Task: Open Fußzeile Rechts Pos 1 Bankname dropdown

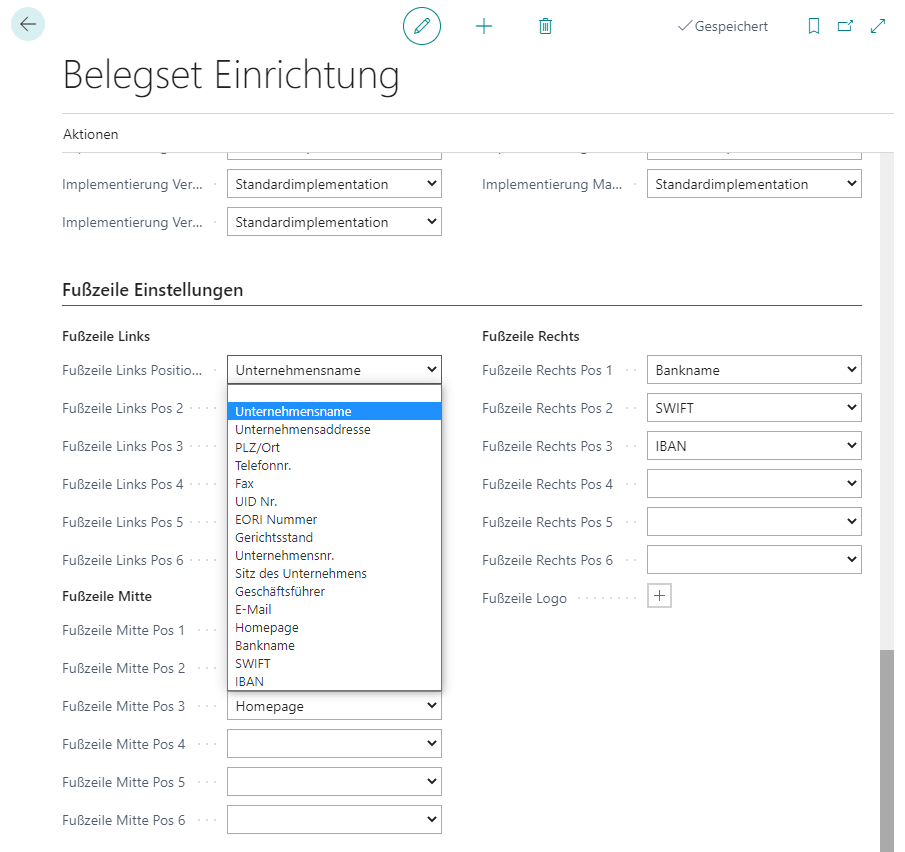Action: click(x=754, y=370)
